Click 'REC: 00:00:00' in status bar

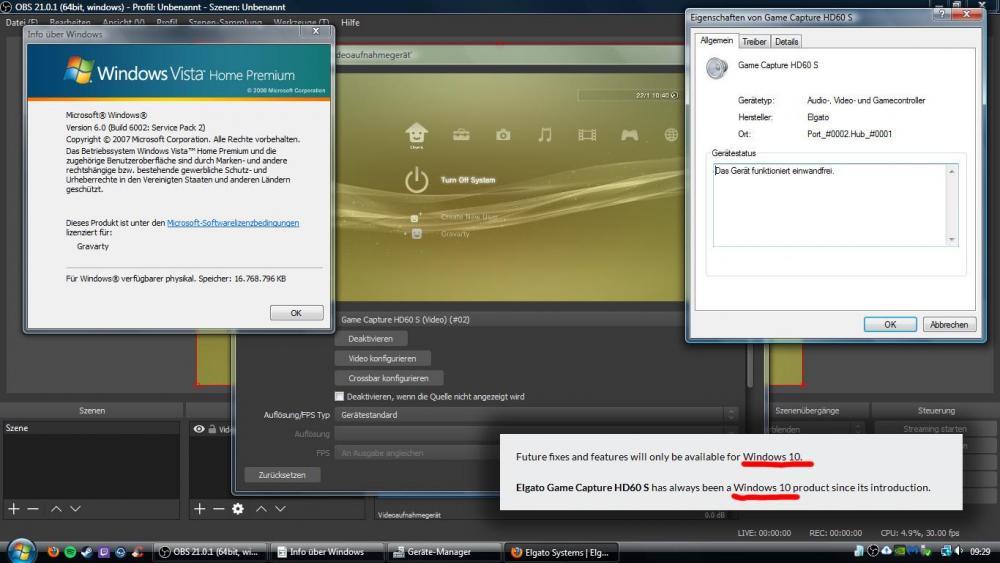pos(835,533)
